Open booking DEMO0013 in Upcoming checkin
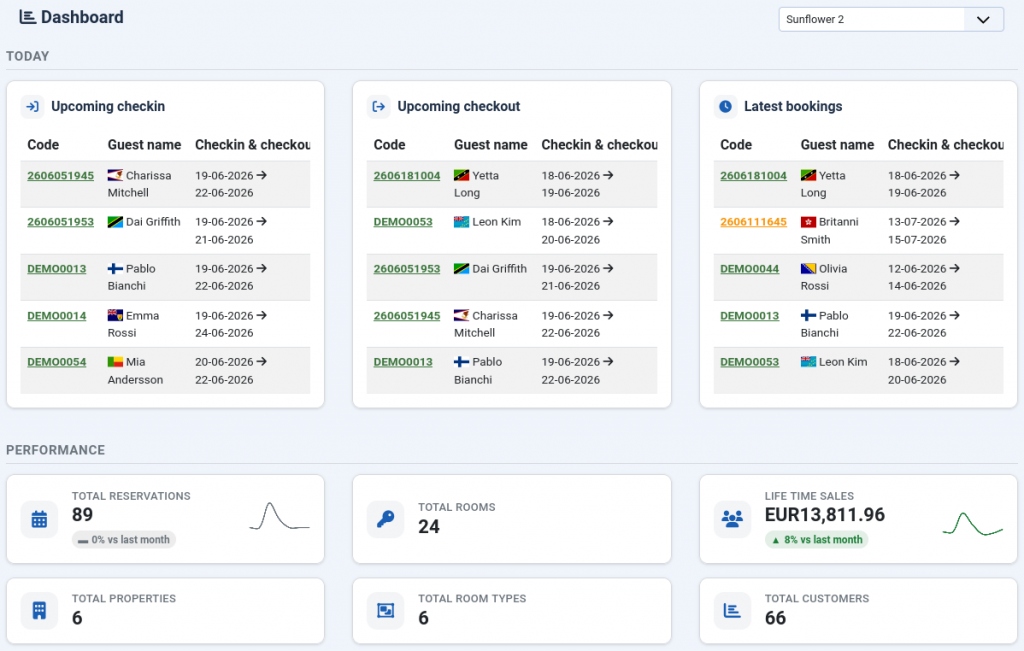Image resolution: width=1024 pixels, height=651 pixels. (57, 269)
